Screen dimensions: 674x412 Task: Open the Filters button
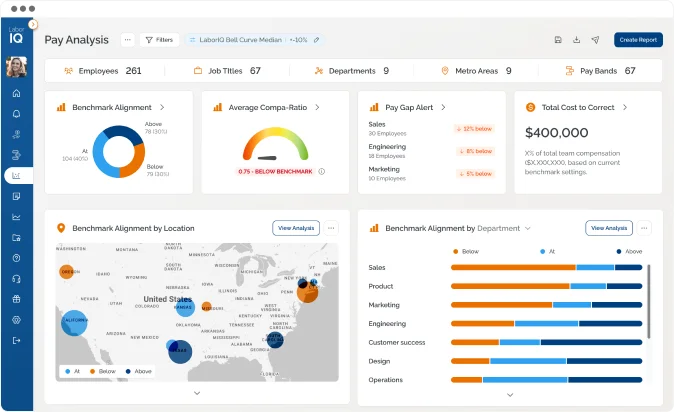point(159,40)
